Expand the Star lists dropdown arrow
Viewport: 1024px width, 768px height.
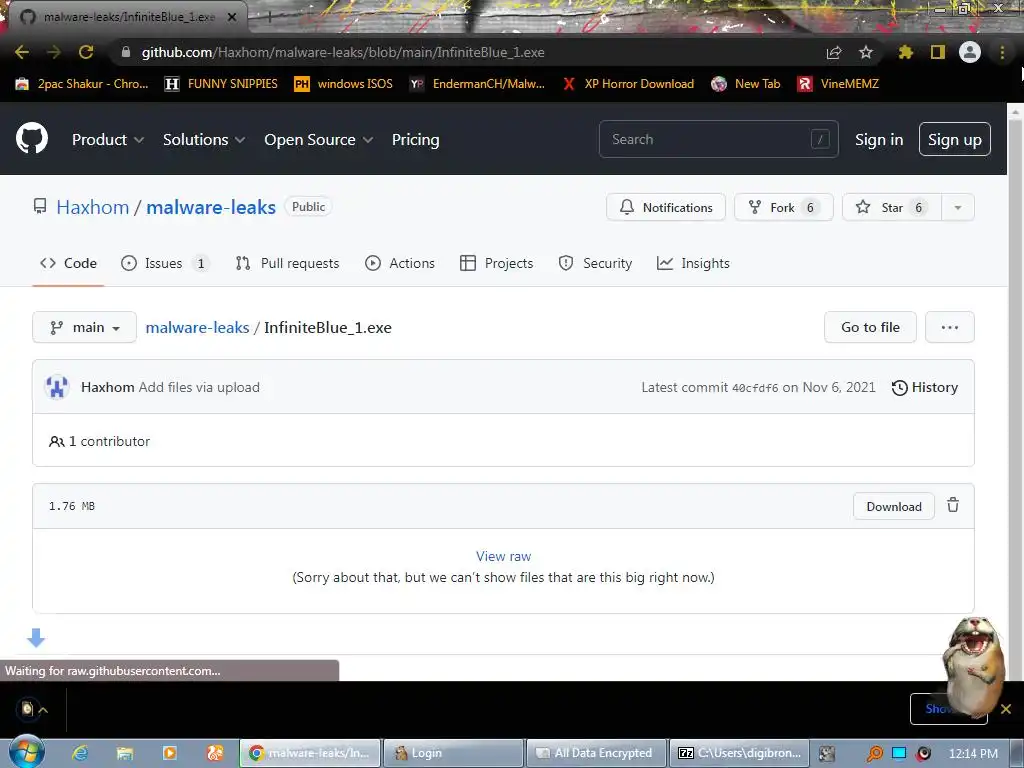click(x=957, y=208)
